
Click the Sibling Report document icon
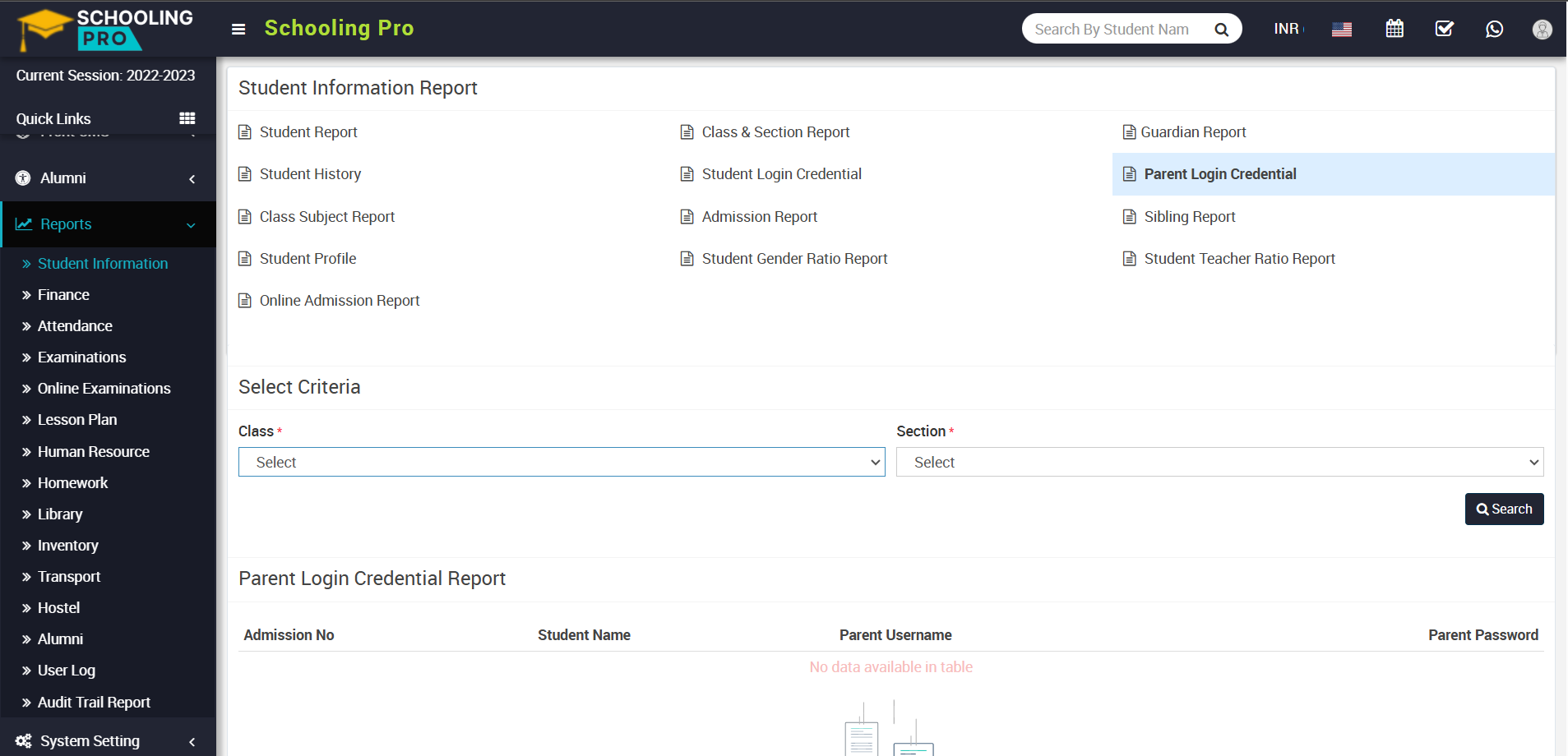(x=1129, y=217)
